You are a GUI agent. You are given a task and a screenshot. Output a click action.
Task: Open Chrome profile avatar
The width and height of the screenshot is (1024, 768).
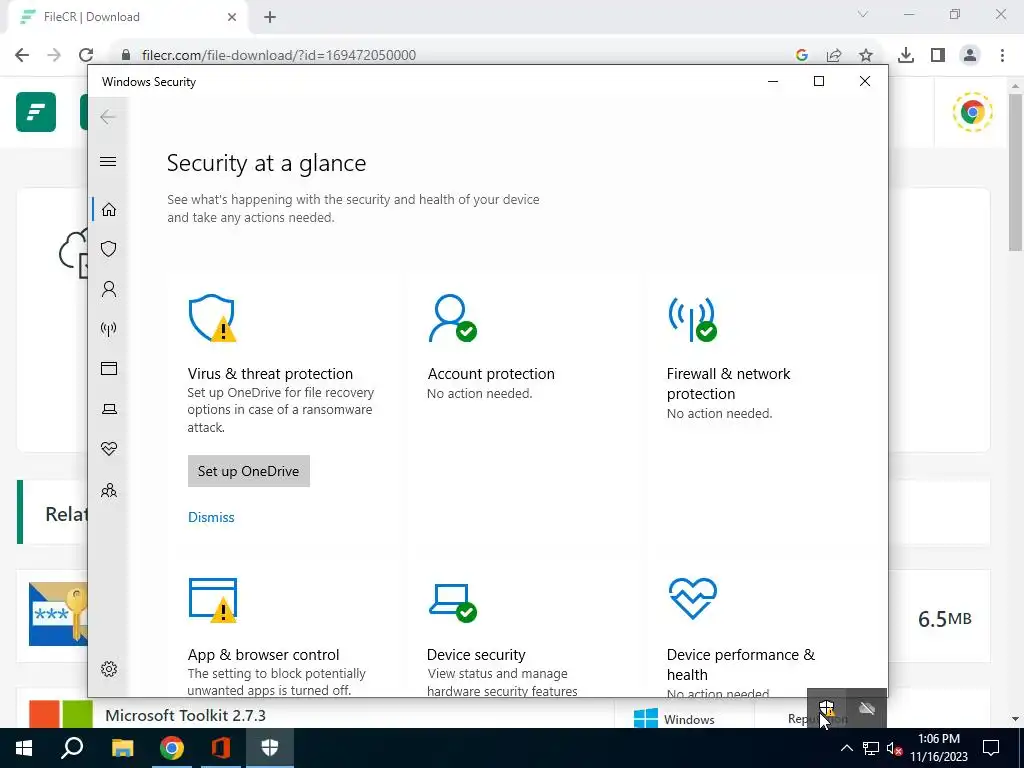click(970, 56)
